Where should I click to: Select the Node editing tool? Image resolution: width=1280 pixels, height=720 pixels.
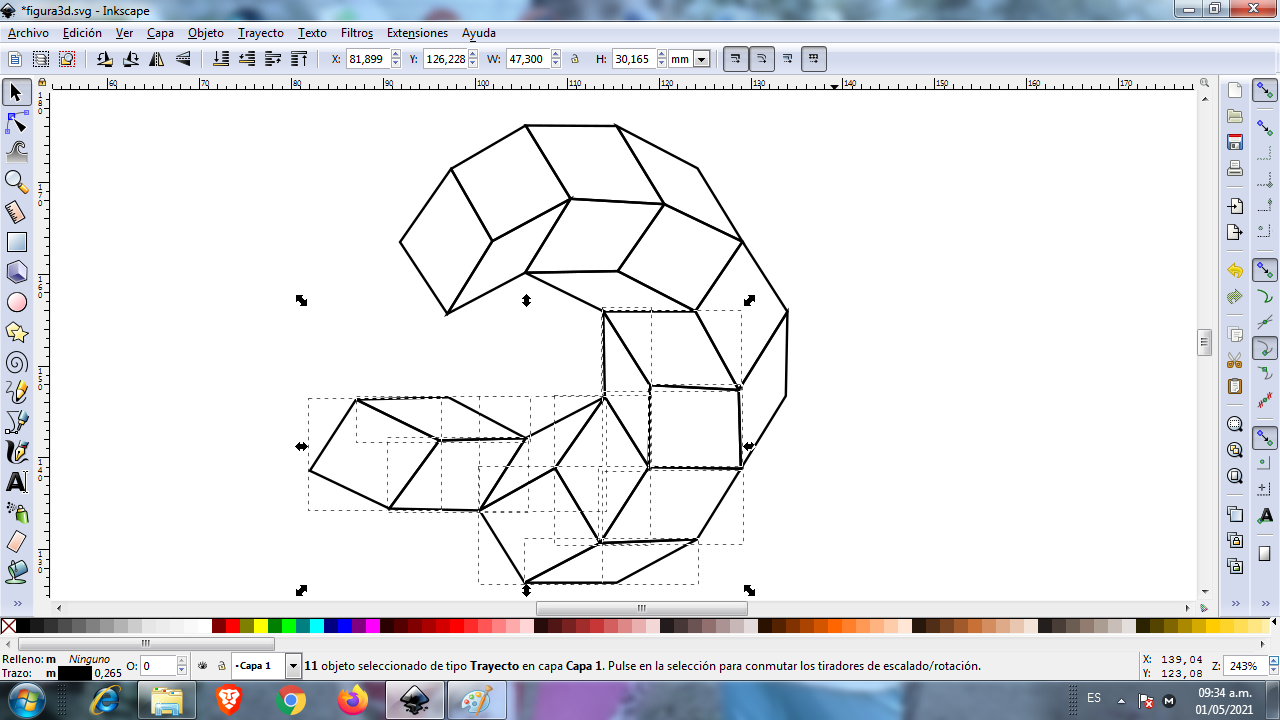[x=16, y=123]
